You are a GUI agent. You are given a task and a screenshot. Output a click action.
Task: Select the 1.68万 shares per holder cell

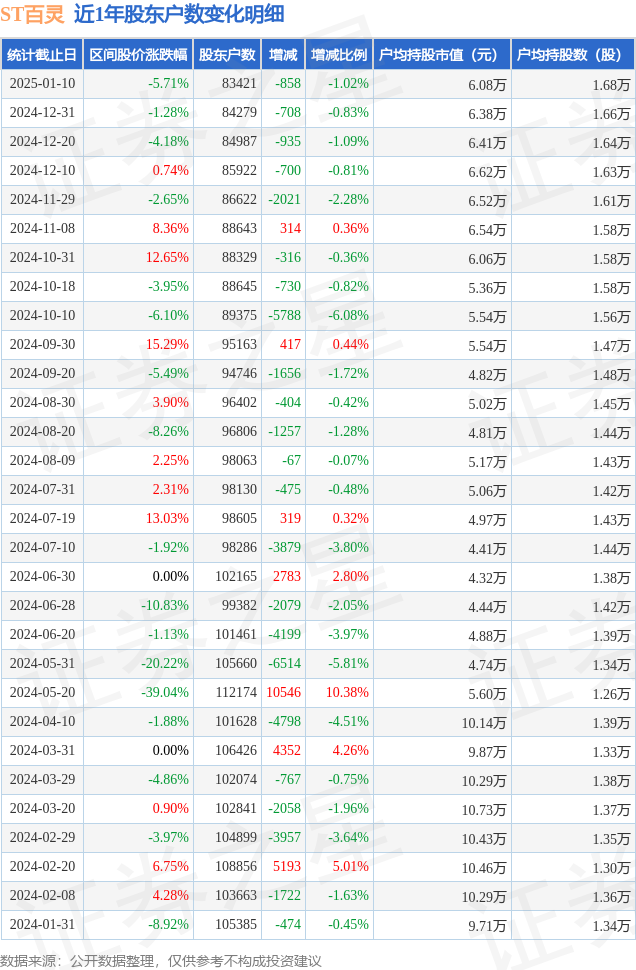pyautogui.click(x=610, y=85)
